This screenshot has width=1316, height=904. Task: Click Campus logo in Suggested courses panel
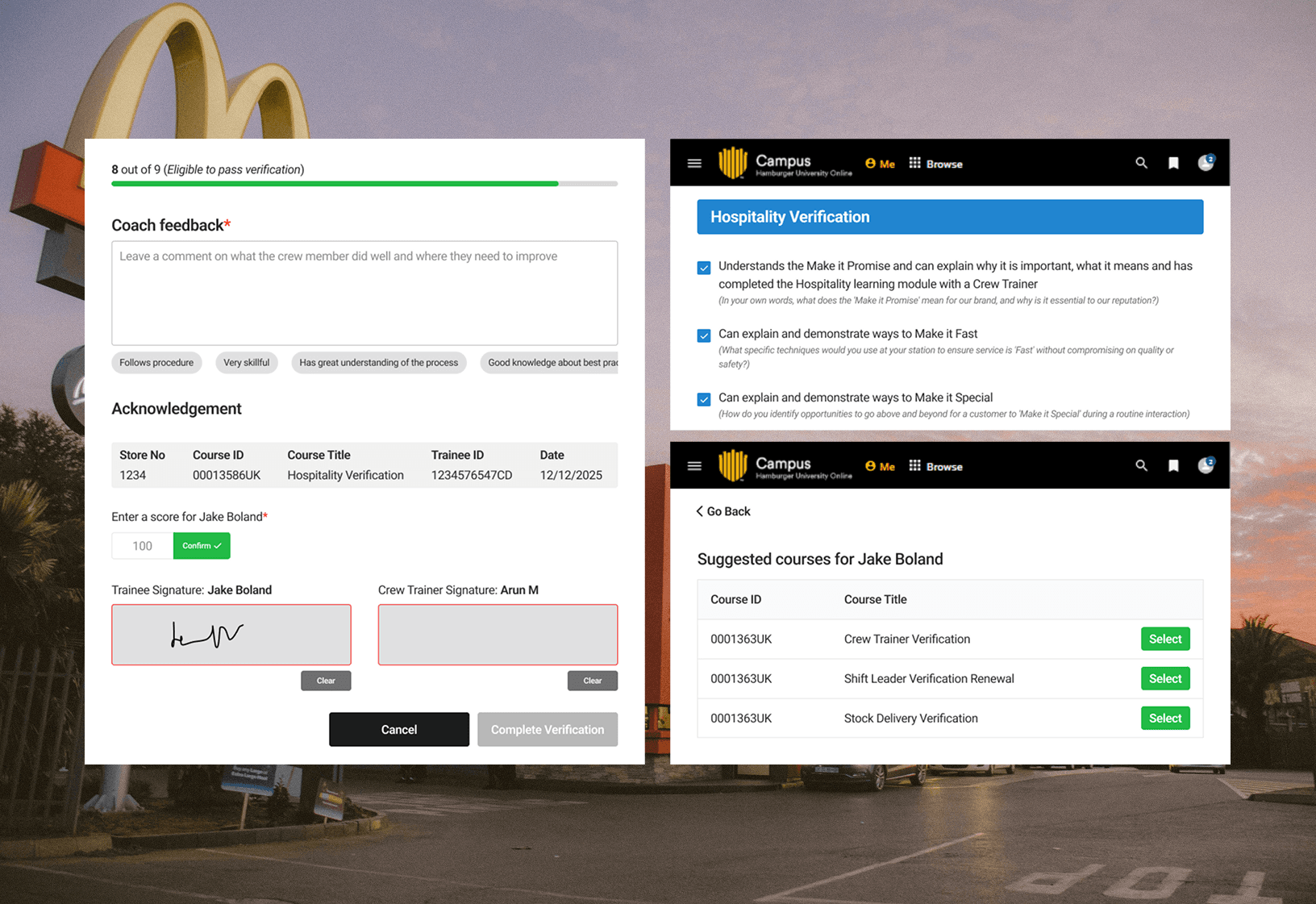tap(785, 465)
